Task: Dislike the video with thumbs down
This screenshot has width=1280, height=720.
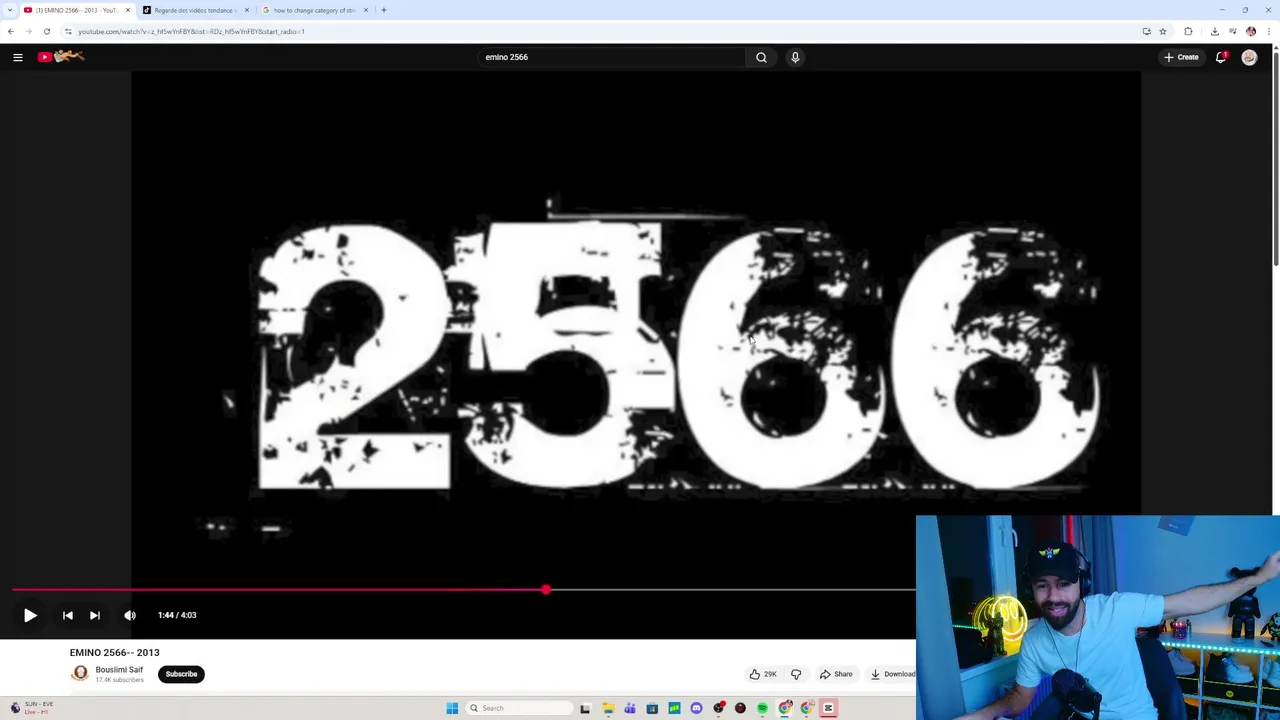Action: coord(796,674)
